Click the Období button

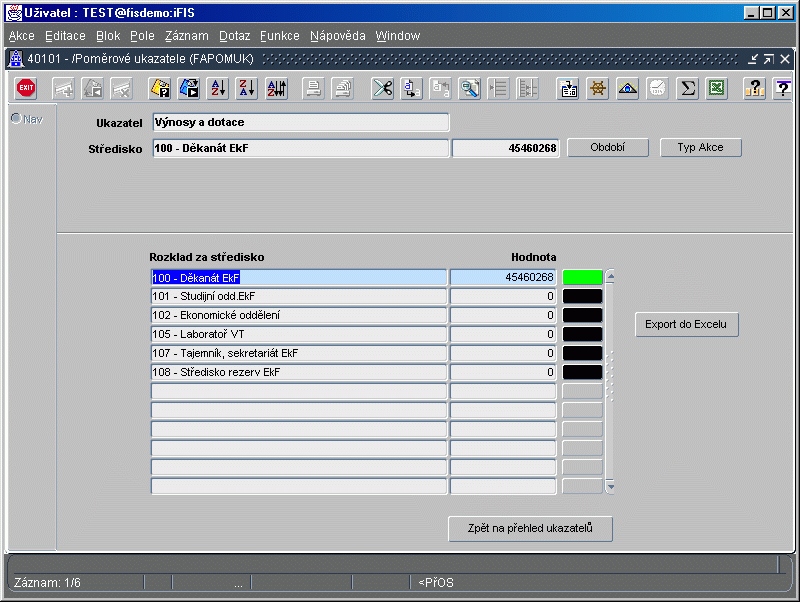pos(609,148)
